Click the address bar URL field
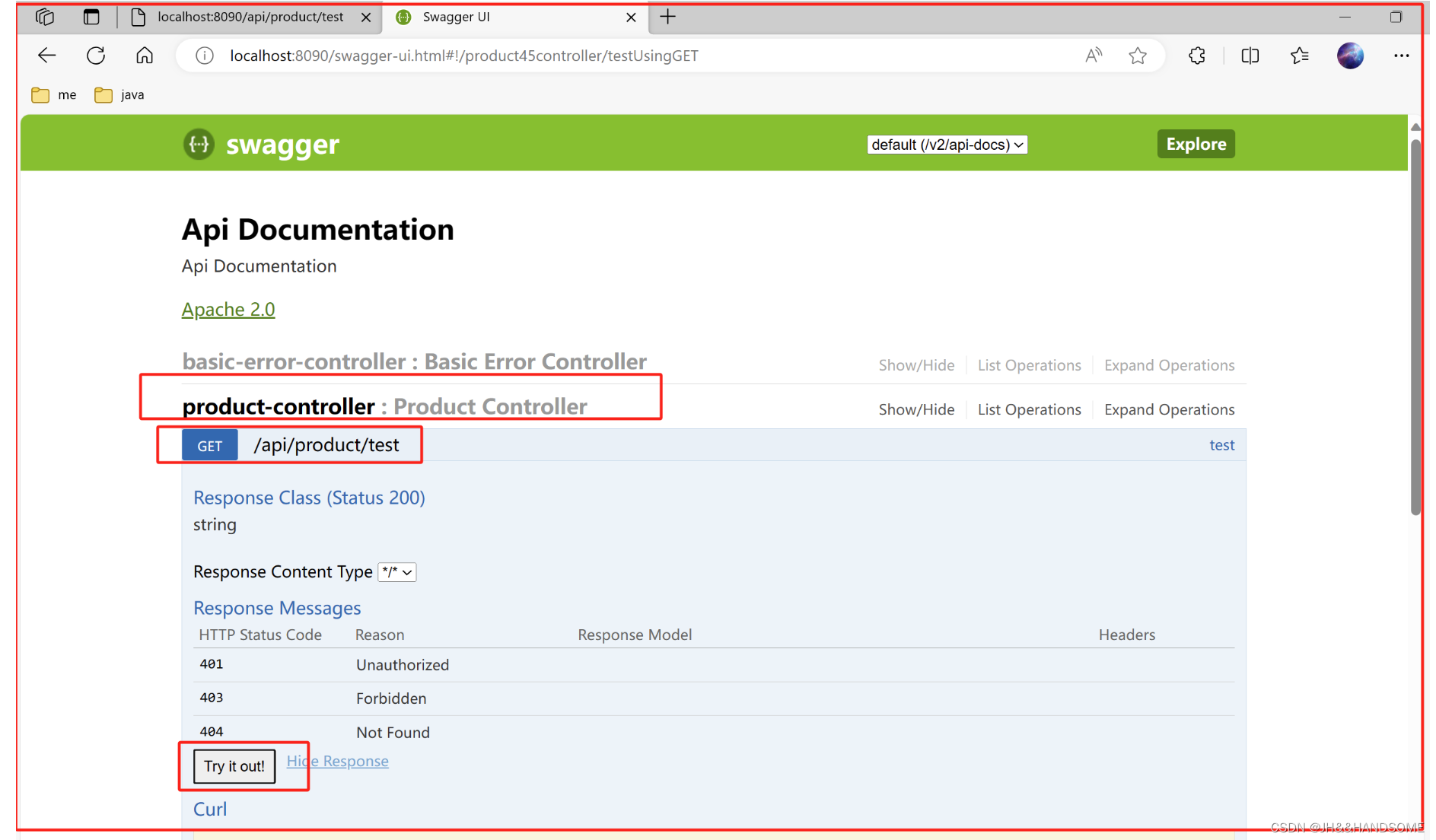This screenshot has width=1436, height=840. (463, 56)
